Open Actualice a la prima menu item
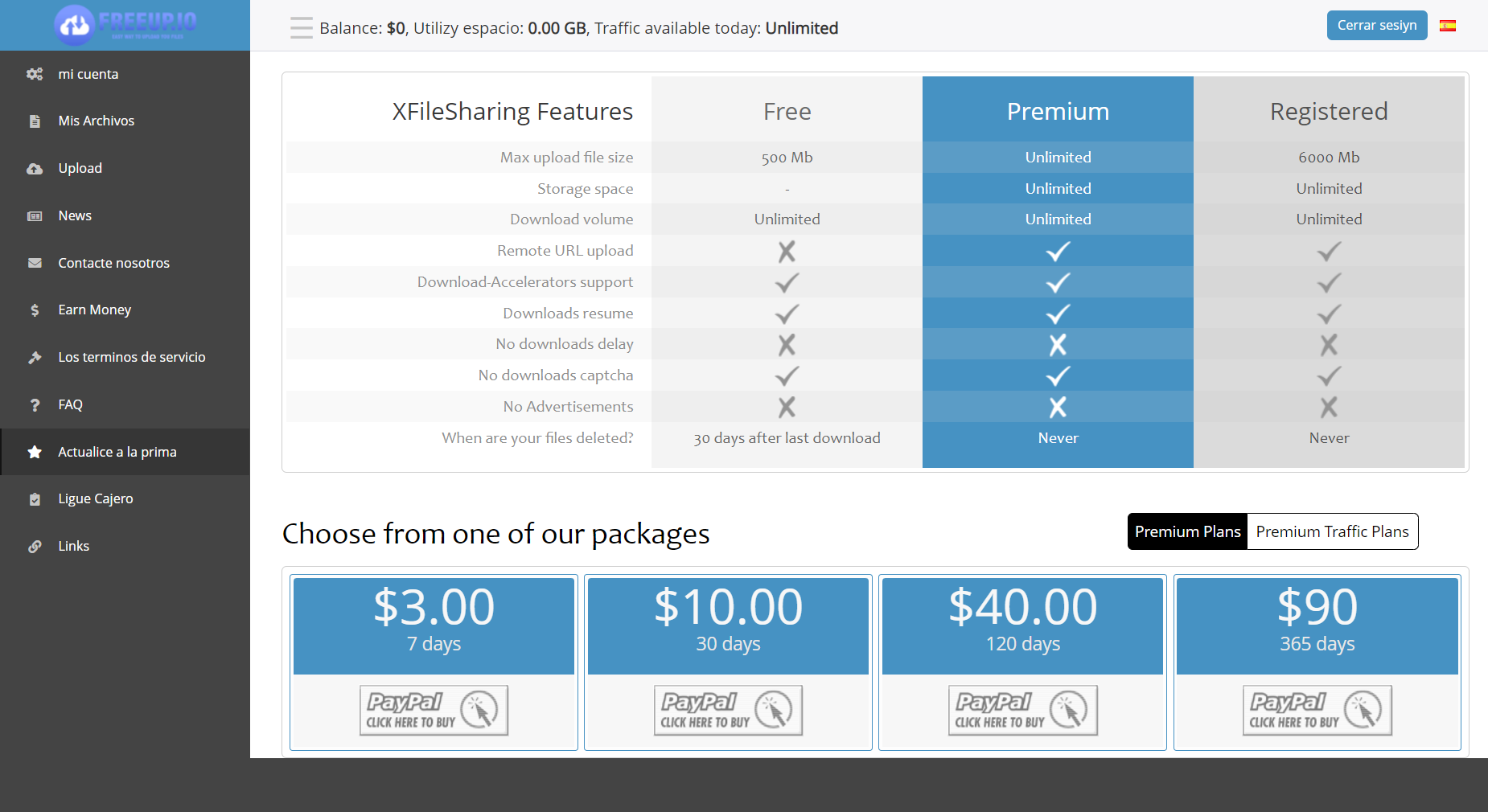1488x812 pixels. [117, 452]
